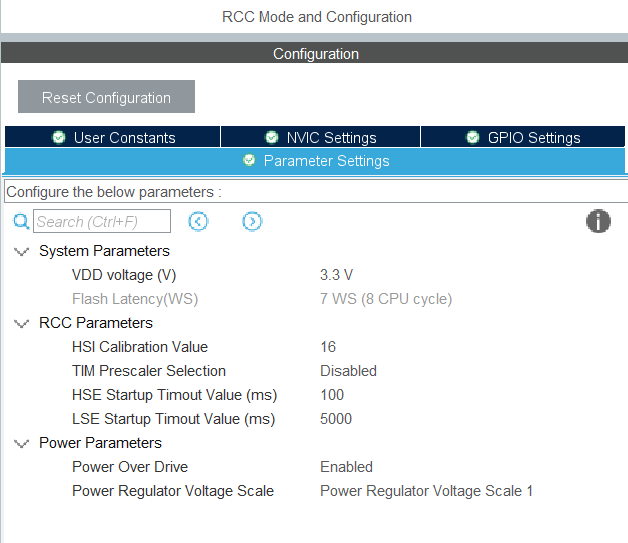Open the parameter info icon

[x=598, y=222]
